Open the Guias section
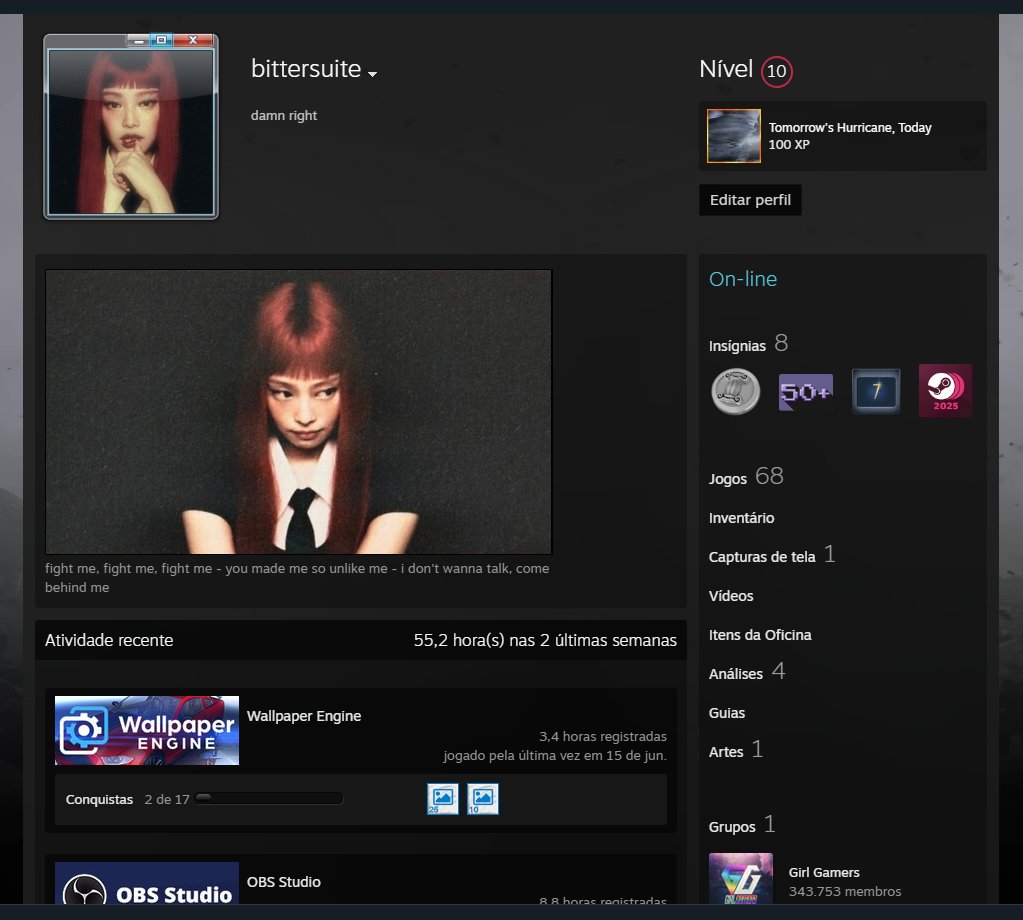Image resolution: width=1023 pixels, height=920 pixels. [727, 713]
